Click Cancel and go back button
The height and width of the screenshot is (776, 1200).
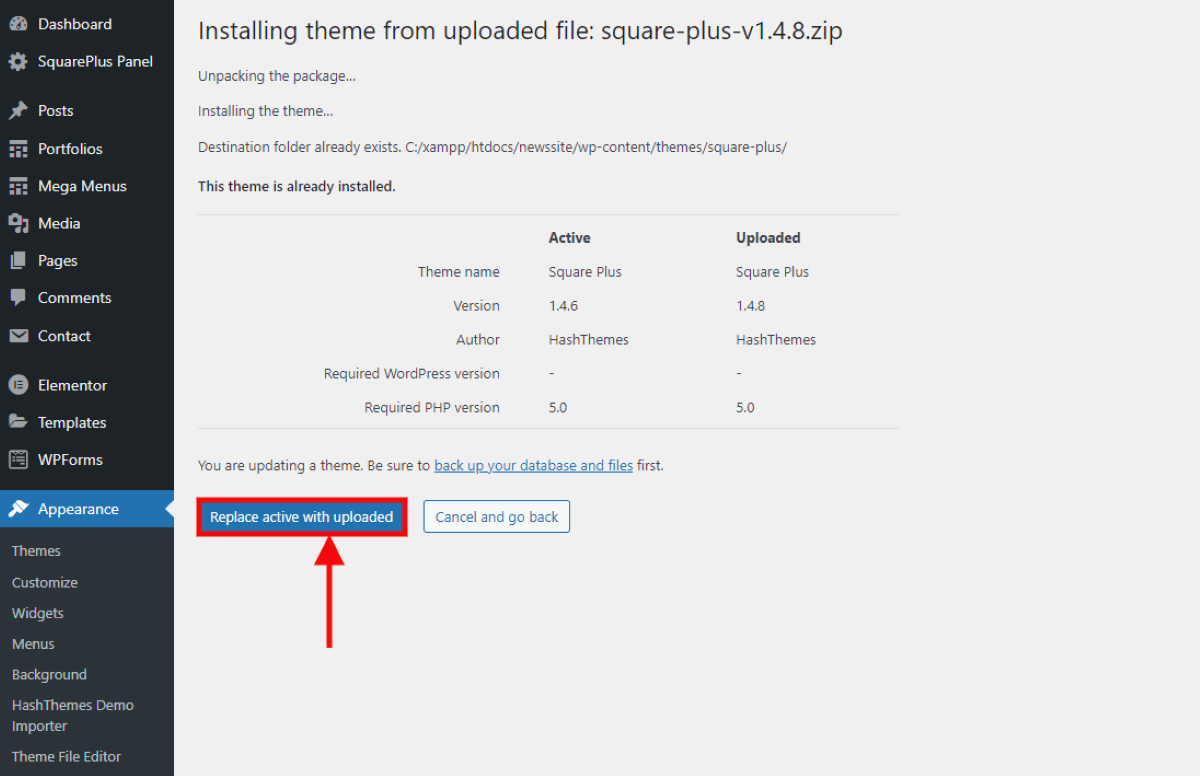497,517
